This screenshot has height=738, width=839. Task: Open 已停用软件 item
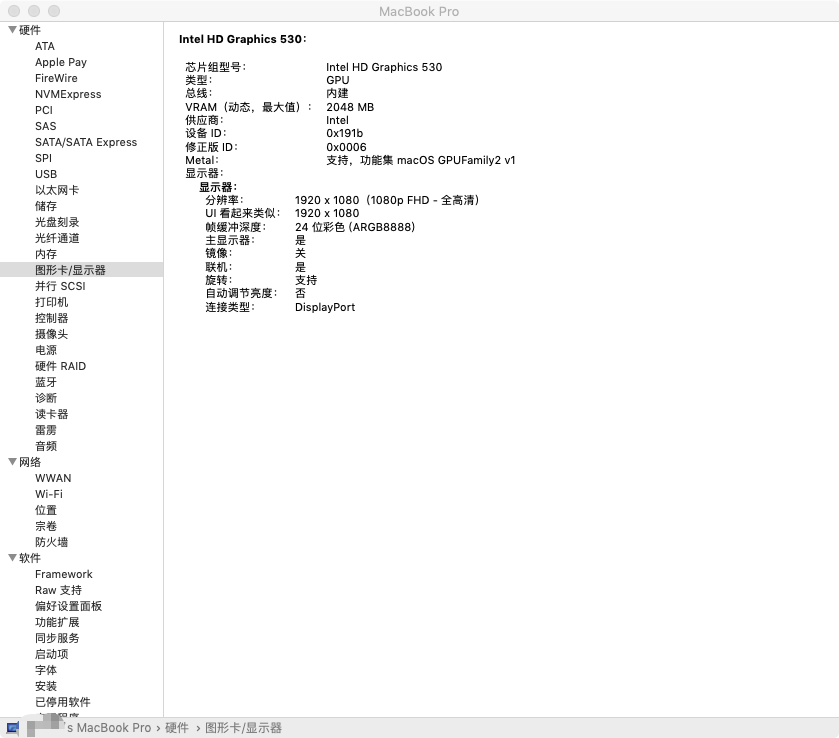coord(63,702)
